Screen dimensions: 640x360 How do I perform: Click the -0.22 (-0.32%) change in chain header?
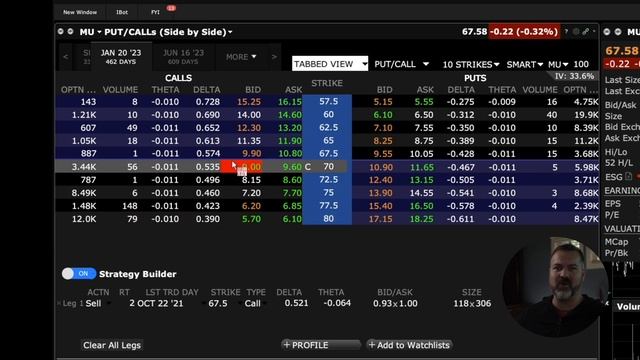point(524,31)
